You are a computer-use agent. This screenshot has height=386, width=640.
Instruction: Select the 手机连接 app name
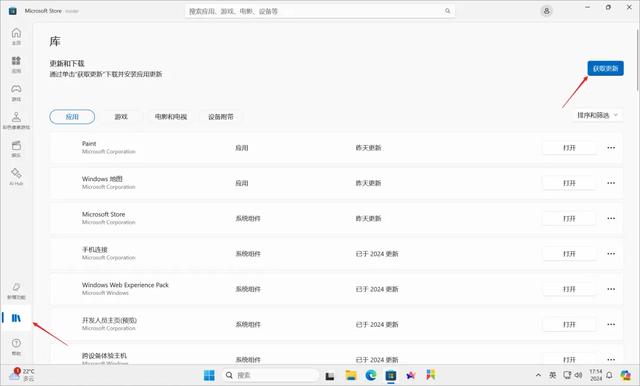click(95, 249)
